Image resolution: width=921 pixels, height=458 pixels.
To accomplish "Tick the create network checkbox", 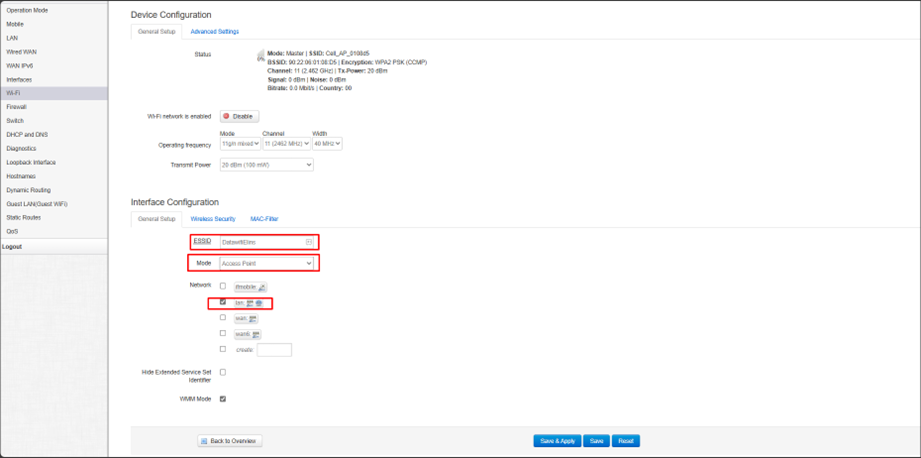I will click(x=223, y=349).
